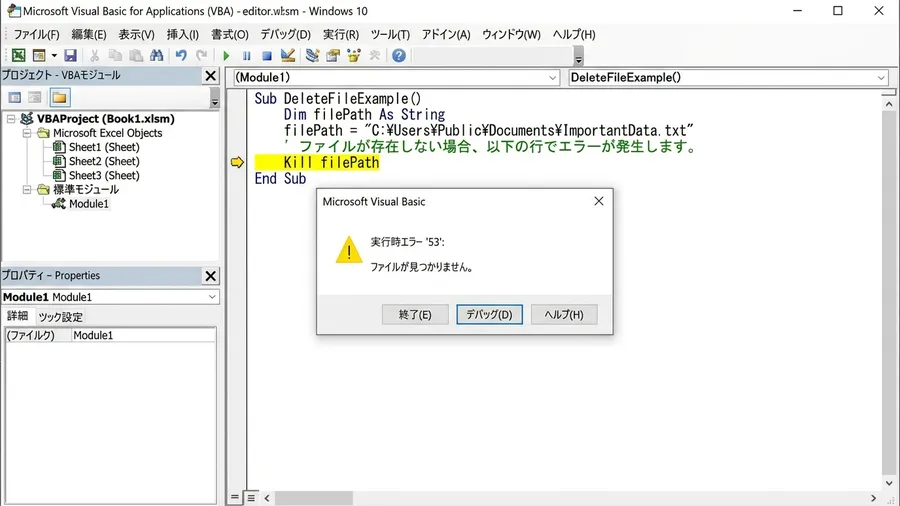This screenshot has width=900, height=506.
Task: Open the ファイル(F) menu
Action: tap(36, 34)
